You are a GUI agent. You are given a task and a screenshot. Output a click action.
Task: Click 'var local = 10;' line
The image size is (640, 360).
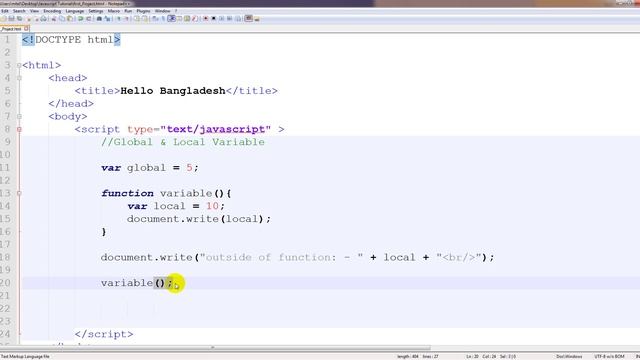click(x=176, y=206)
